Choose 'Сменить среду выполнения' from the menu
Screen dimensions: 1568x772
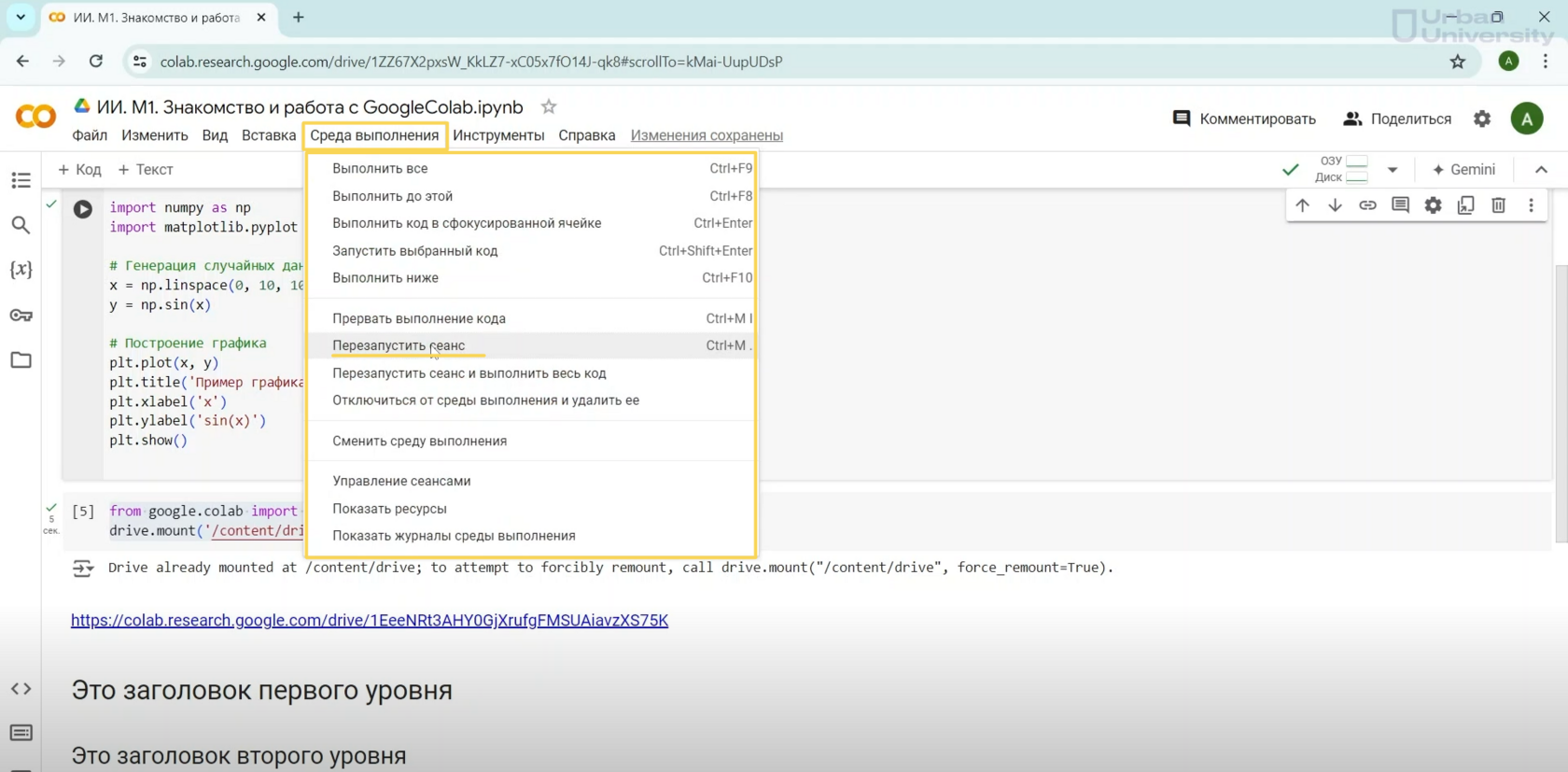(x=419, y=441)
